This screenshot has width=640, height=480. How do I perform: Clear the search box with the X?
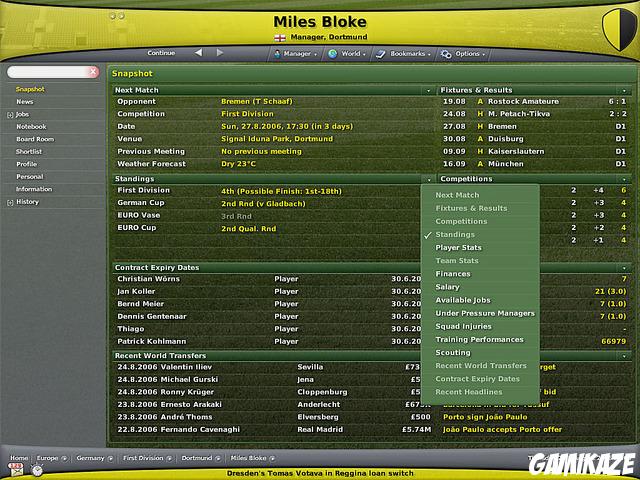[93, 72]
